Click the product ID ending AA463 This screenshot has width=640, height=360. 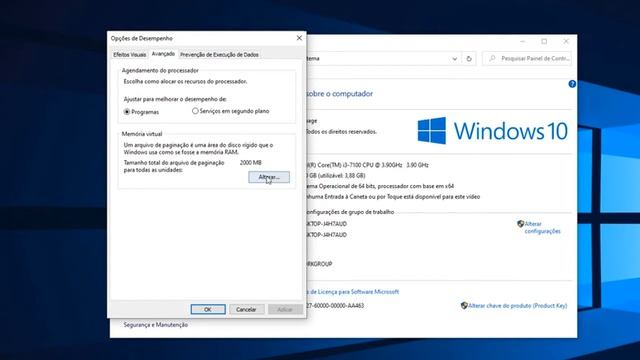click(x=335, y=305)
